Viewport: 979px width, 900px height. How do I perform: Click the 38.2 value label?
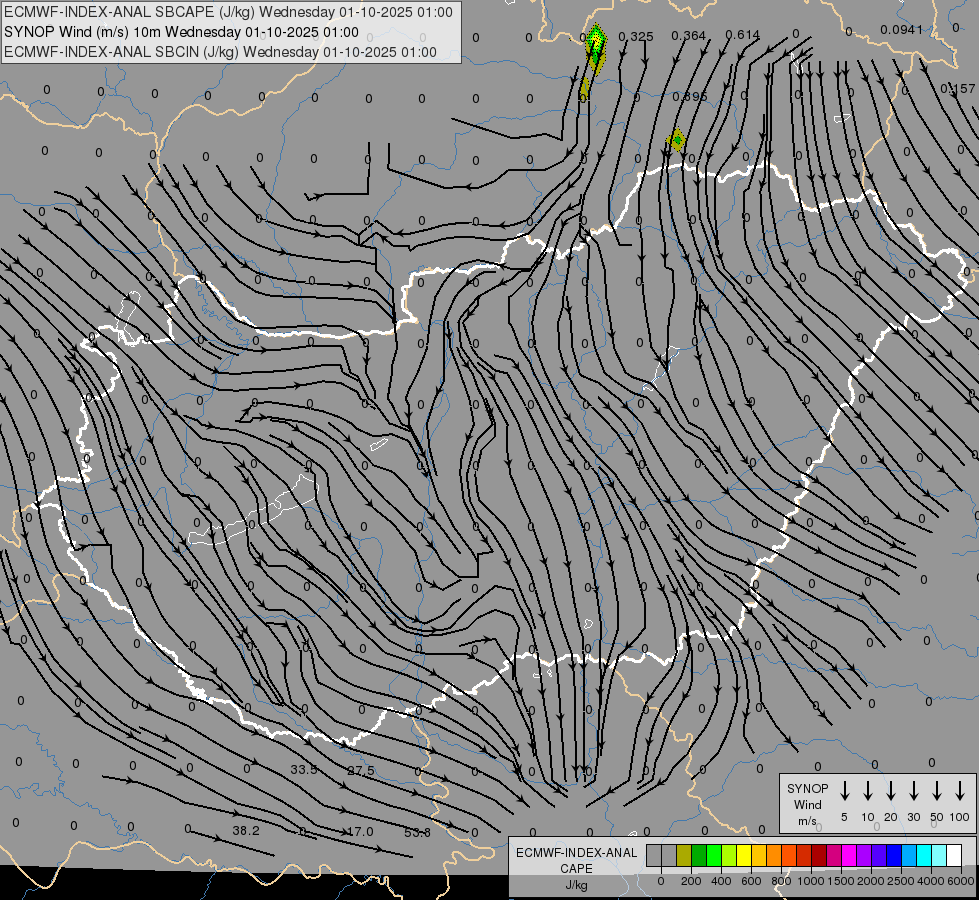click(245, 831)
